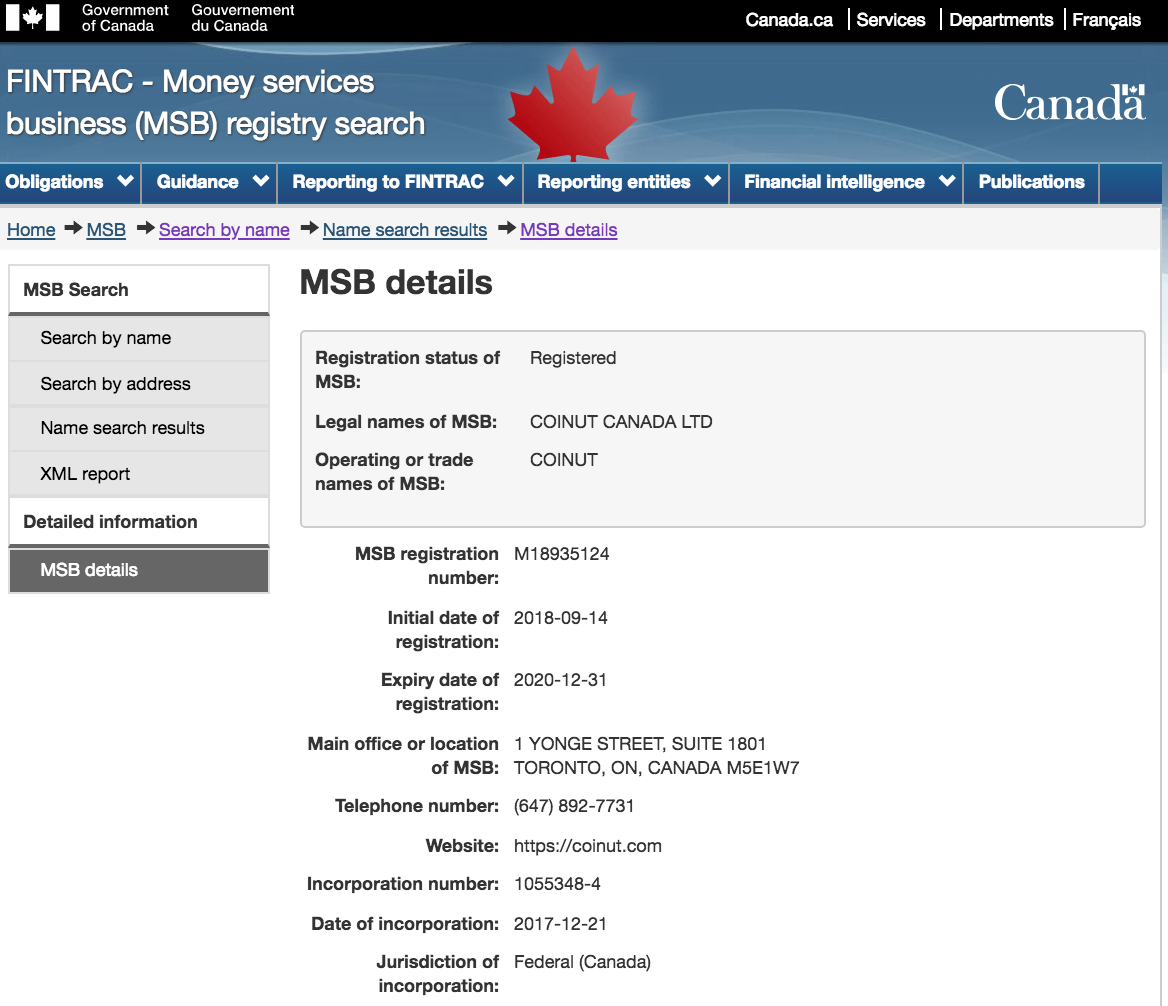Viewport: 1168px width, 1006px height.
Task: Expand the Reporting entities chevron
Action: [x=713, y=181]
